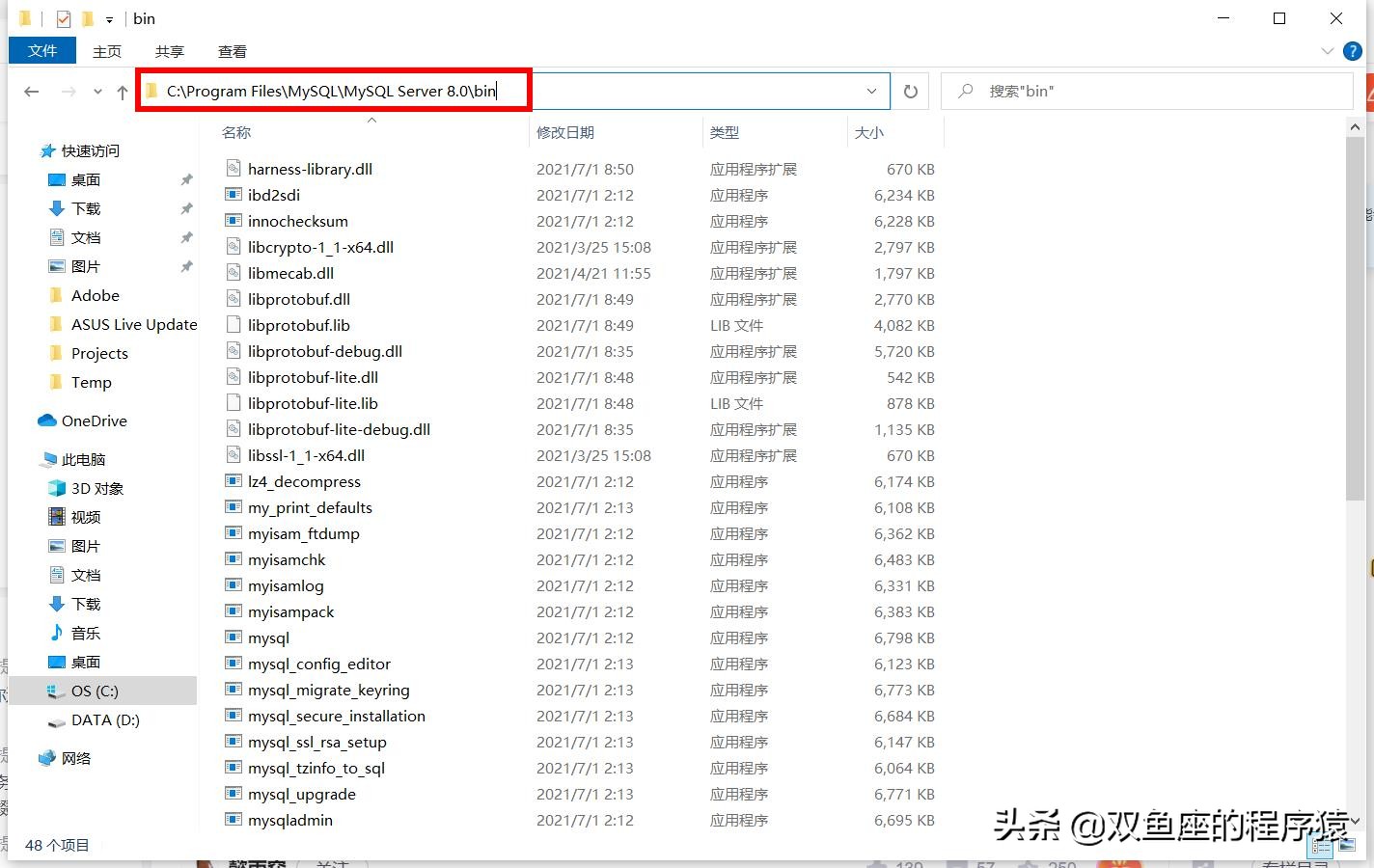
Task: Open the 文件 menu
Action: [x=42, y=51]
